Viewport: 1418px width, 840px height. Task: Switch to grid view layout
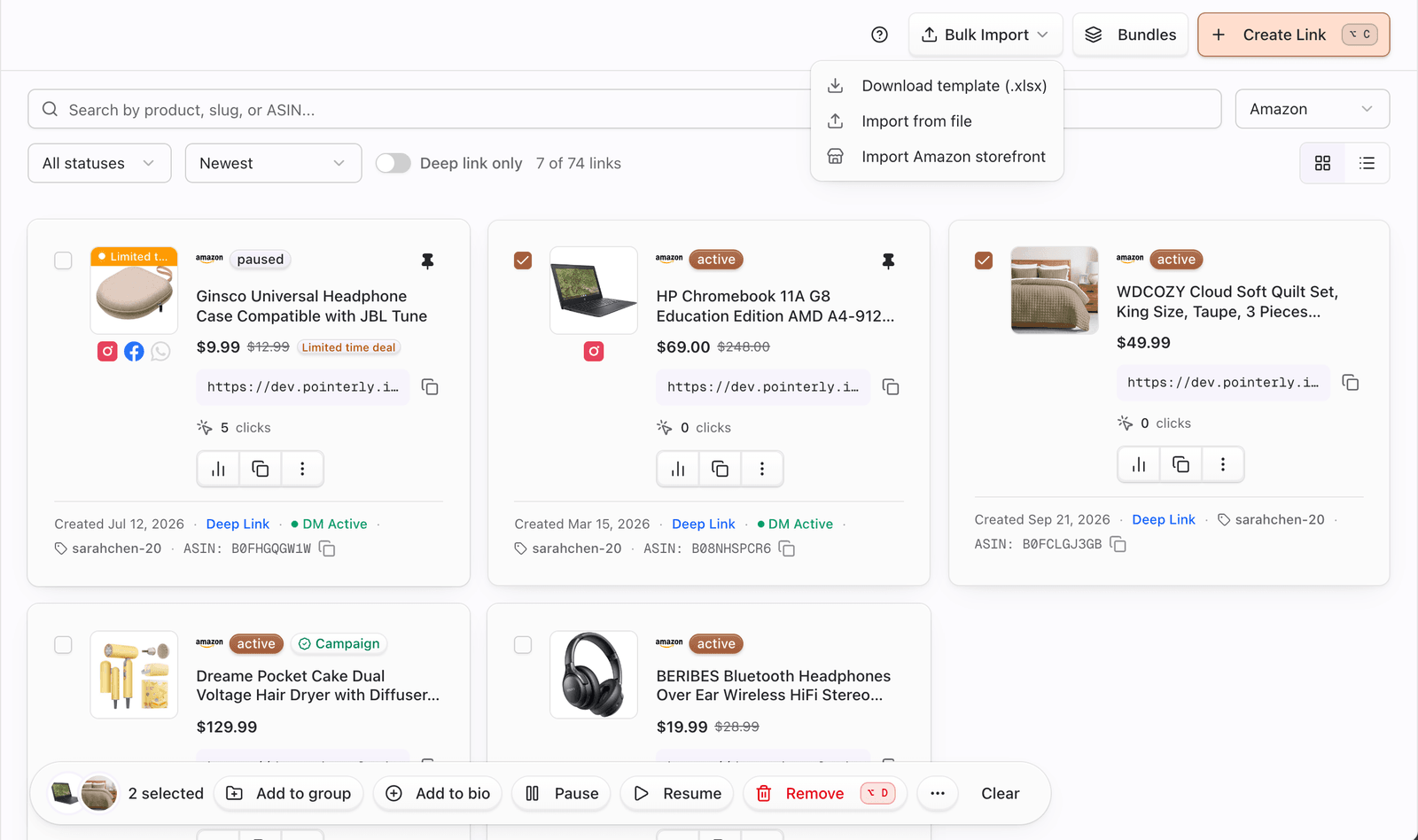click(1322, 163)
